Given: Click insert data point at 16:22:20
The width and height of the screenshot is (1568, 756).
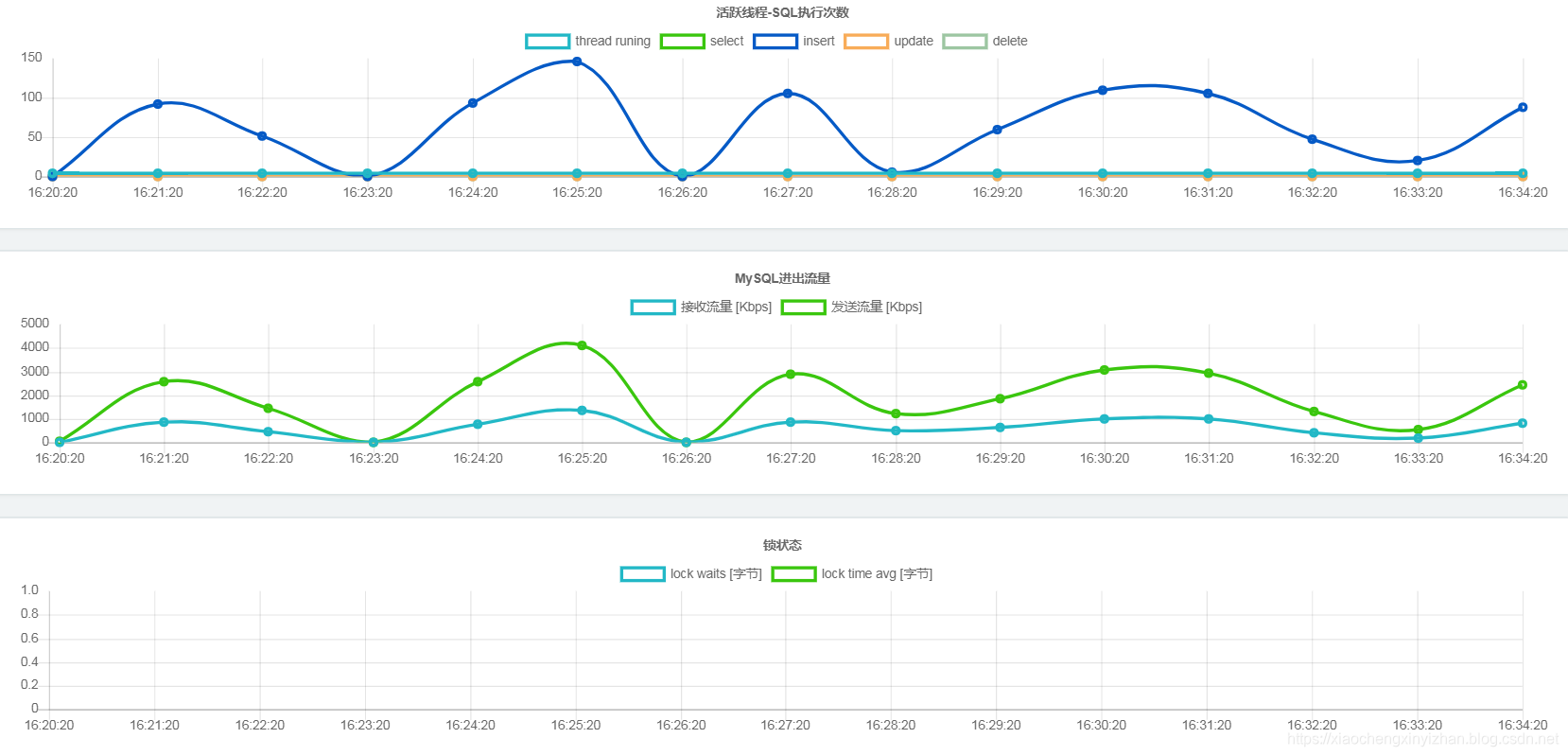Looking at the screenshot, I should pyautogui.click(x=262, y=136).
